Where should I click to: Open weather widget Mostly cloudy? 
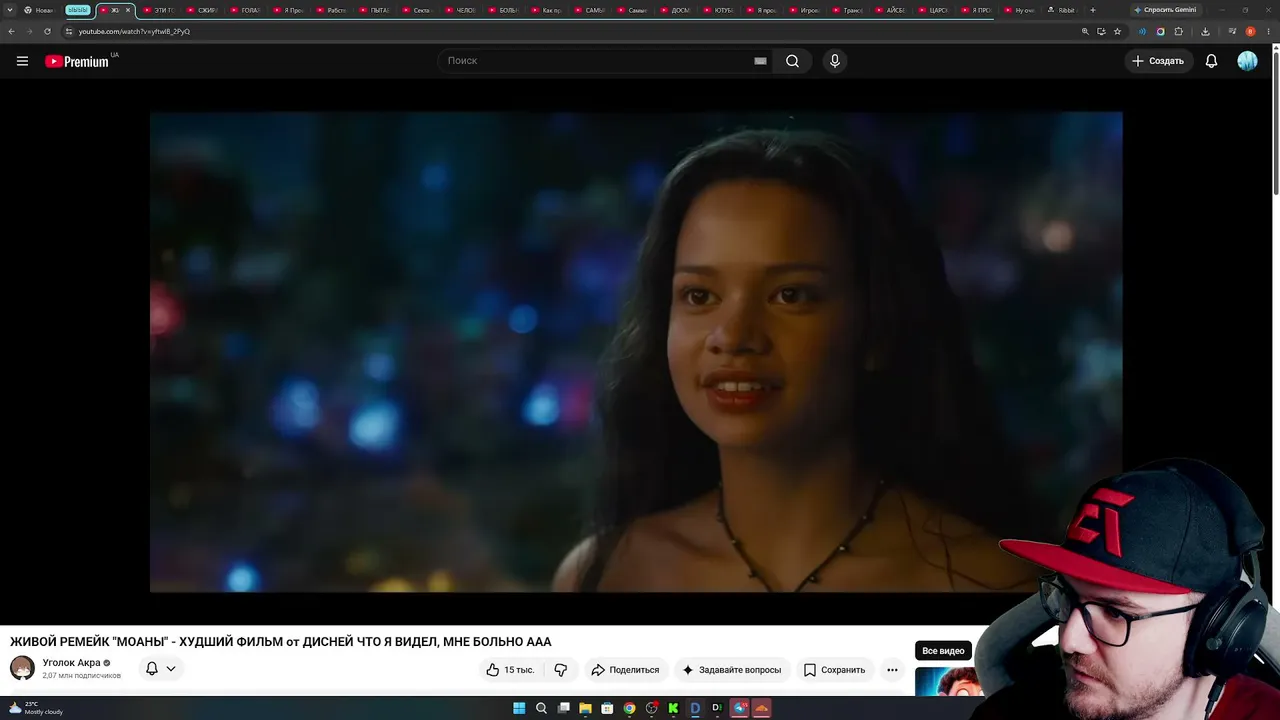point(36,708)
